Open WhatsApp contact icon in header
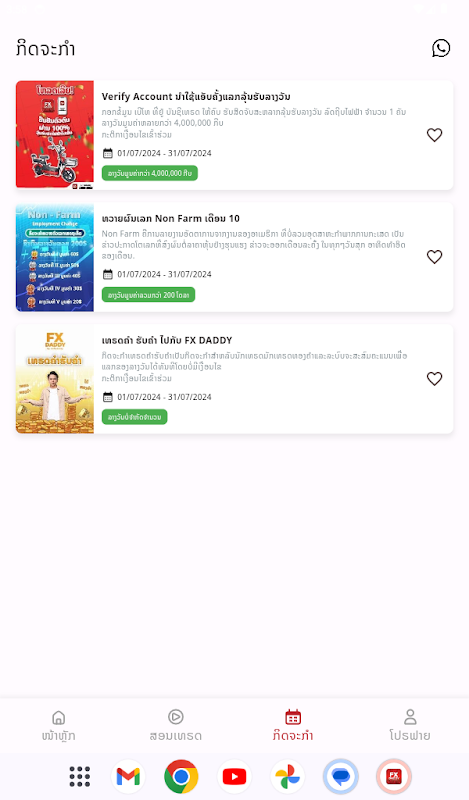 (x=441, y=48)
